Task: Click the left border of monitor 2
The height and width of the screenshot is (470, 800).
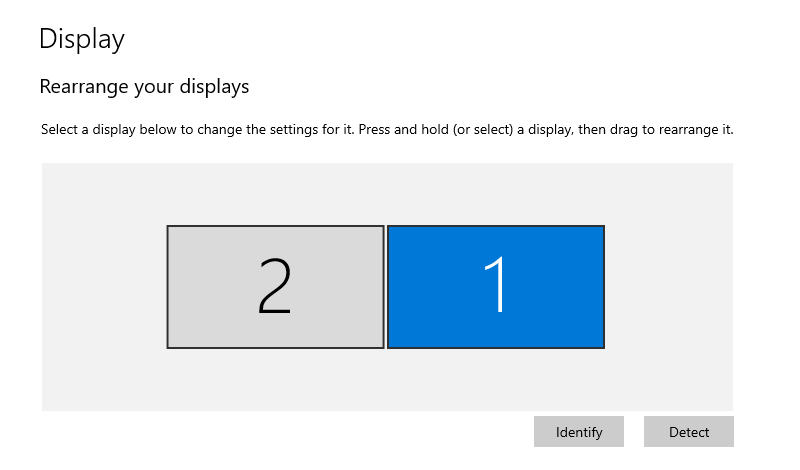Action: click(x=167, y=287)
